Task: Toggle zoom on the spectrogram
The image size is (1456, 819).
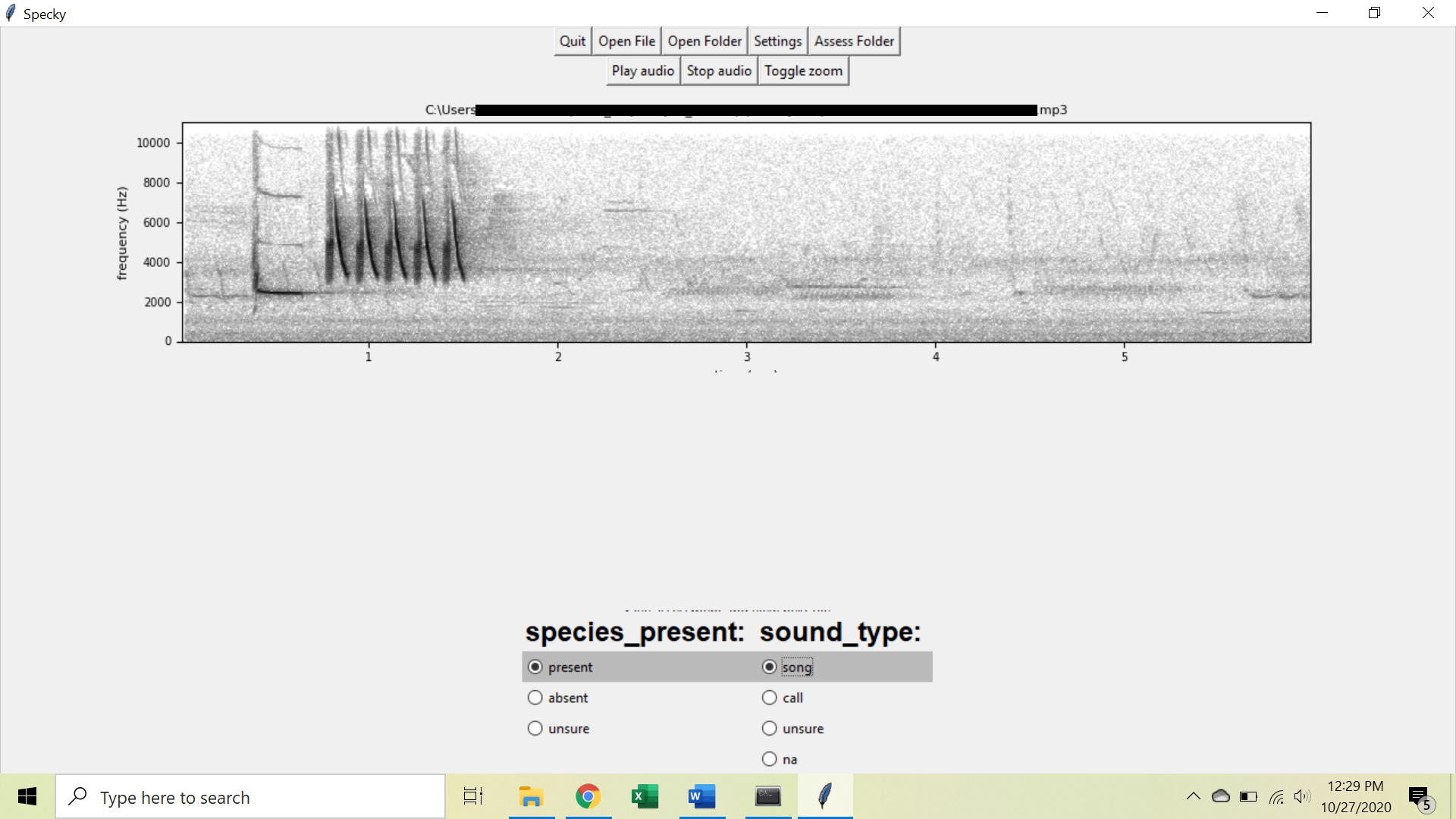Action: (x=803, y=71)
